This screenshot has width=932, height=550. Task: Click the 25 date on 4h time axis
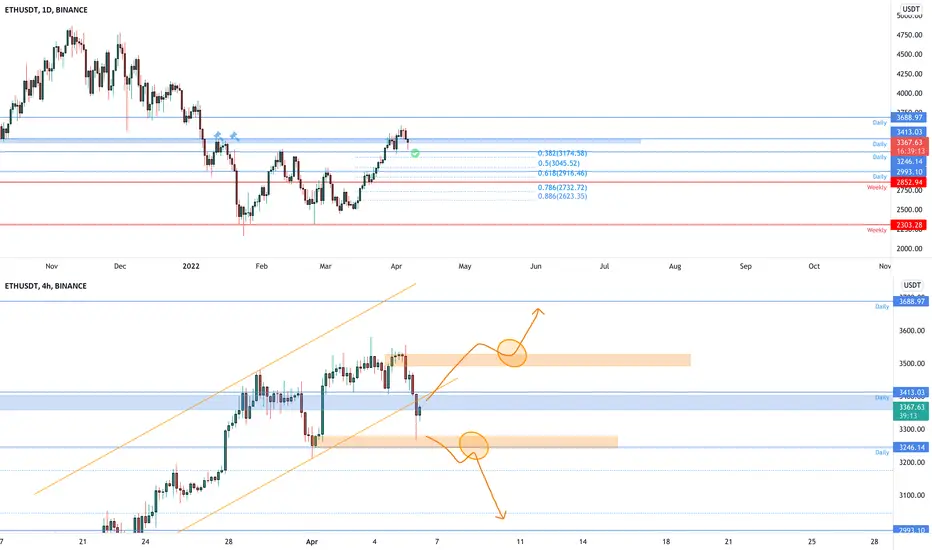pyautogui.click(x=812, y=542)
